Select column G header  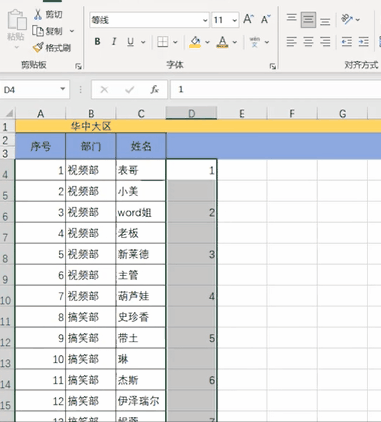(342, 114)
